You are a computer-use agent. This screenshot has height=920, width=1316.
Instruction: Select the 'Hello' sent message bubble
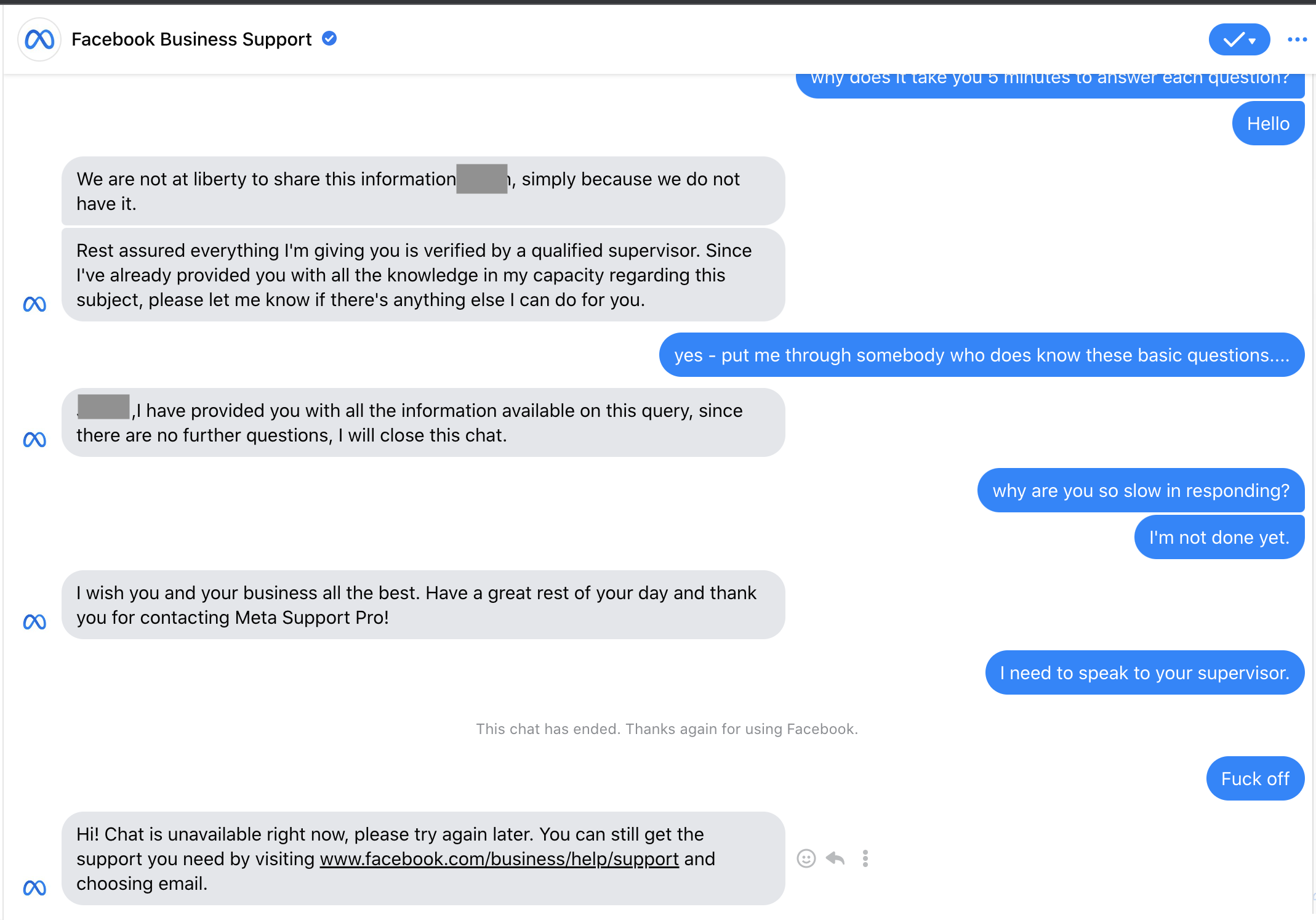pos(1268,123)
